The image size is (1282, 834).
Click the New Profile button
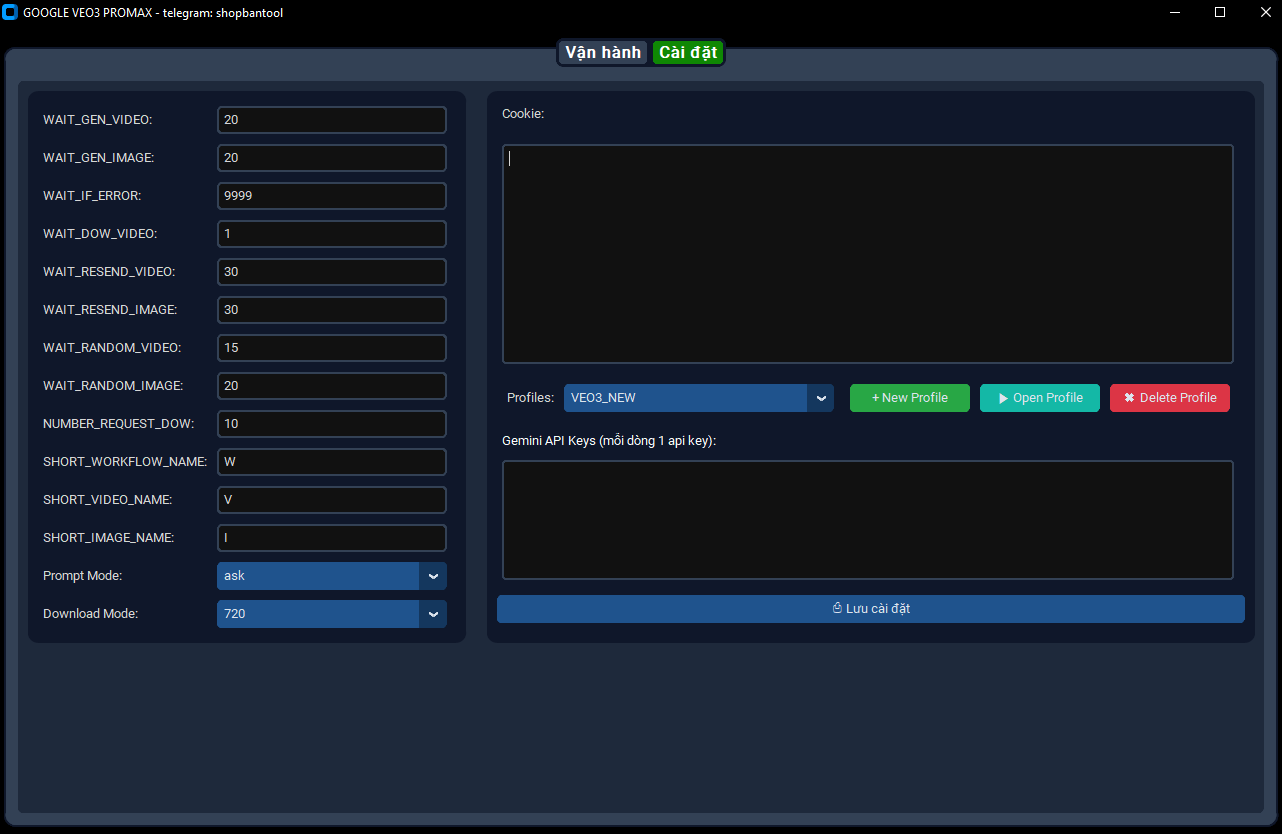pos(909,397)
